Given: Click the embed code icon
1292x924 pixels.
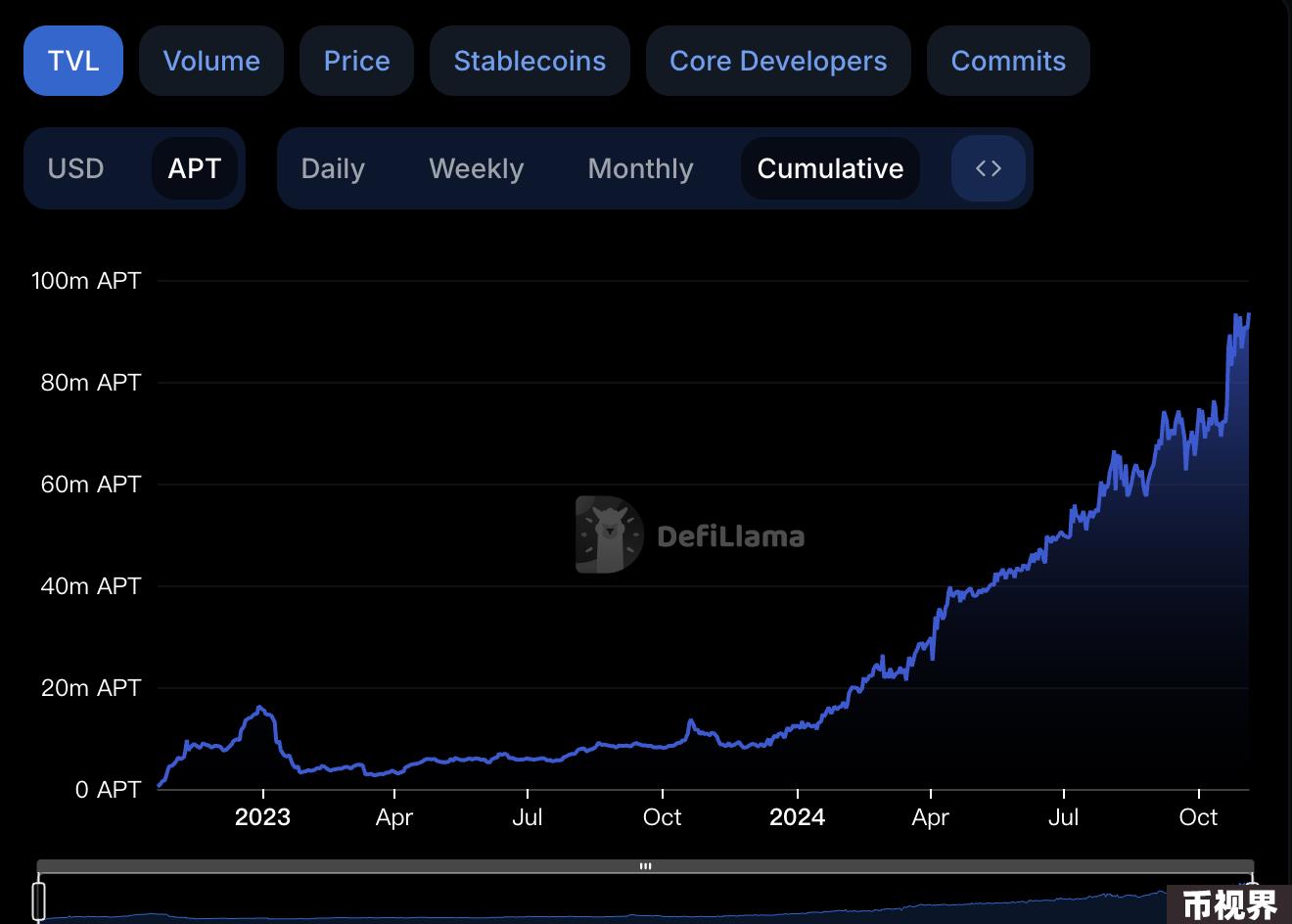Looking at the screenshot, I should pyautogui.click(x=989, y=168).
